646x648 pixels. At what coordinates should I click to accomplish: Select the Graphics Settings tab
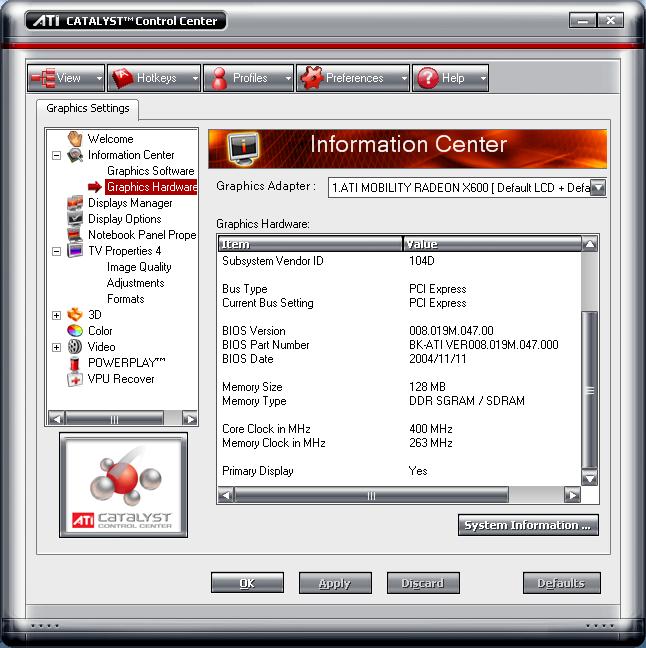(x=88, y=108)
